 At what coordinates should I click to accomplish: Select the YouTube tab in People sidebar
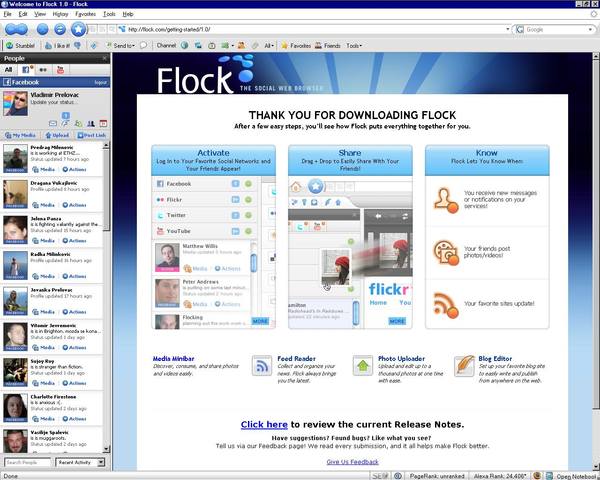[60, 70]
